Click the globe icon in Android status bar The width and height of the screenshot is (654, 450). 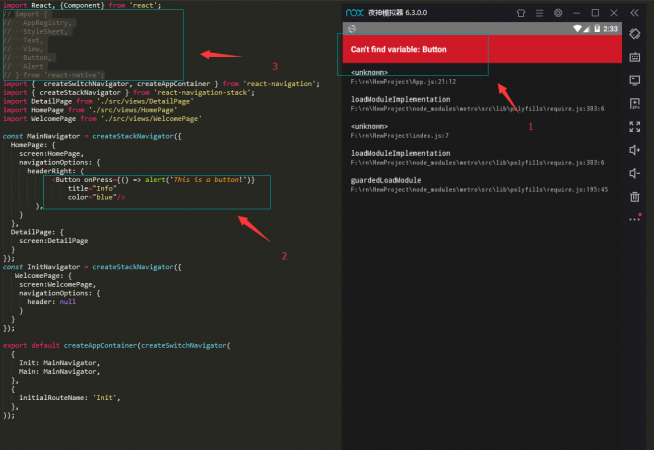[x=352, y=29]
